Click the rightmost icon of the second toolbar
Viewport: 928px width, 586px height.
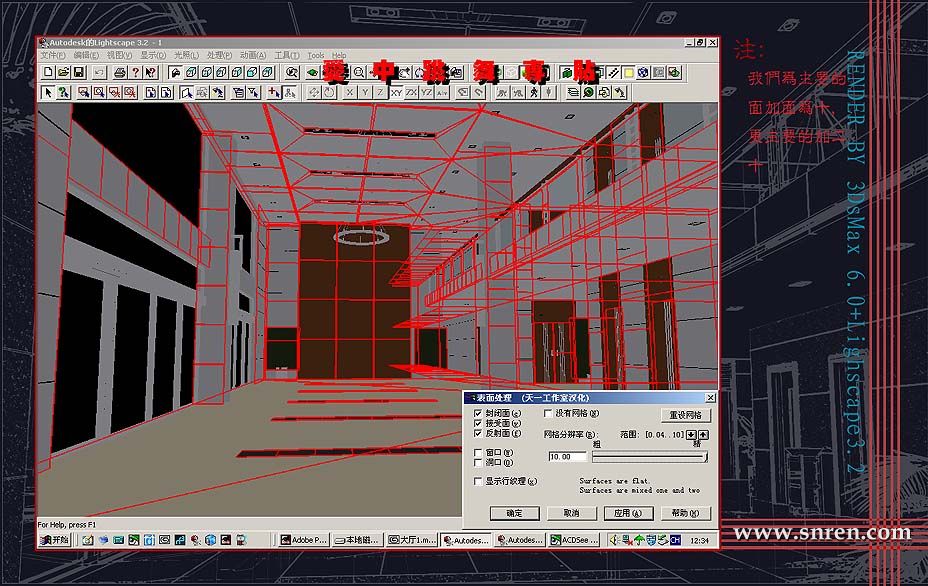pyautogui.click(x=620, y=92)
